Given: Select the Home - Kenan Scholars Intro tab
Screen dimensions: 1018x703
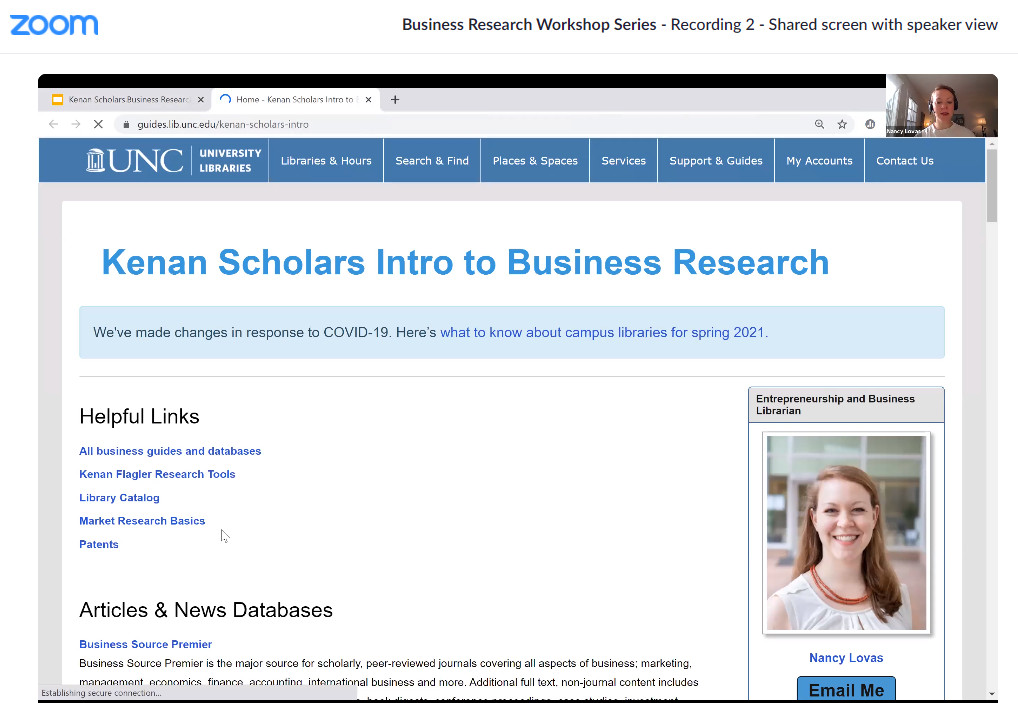Looking at the screenshot, I should click(294, 99).
